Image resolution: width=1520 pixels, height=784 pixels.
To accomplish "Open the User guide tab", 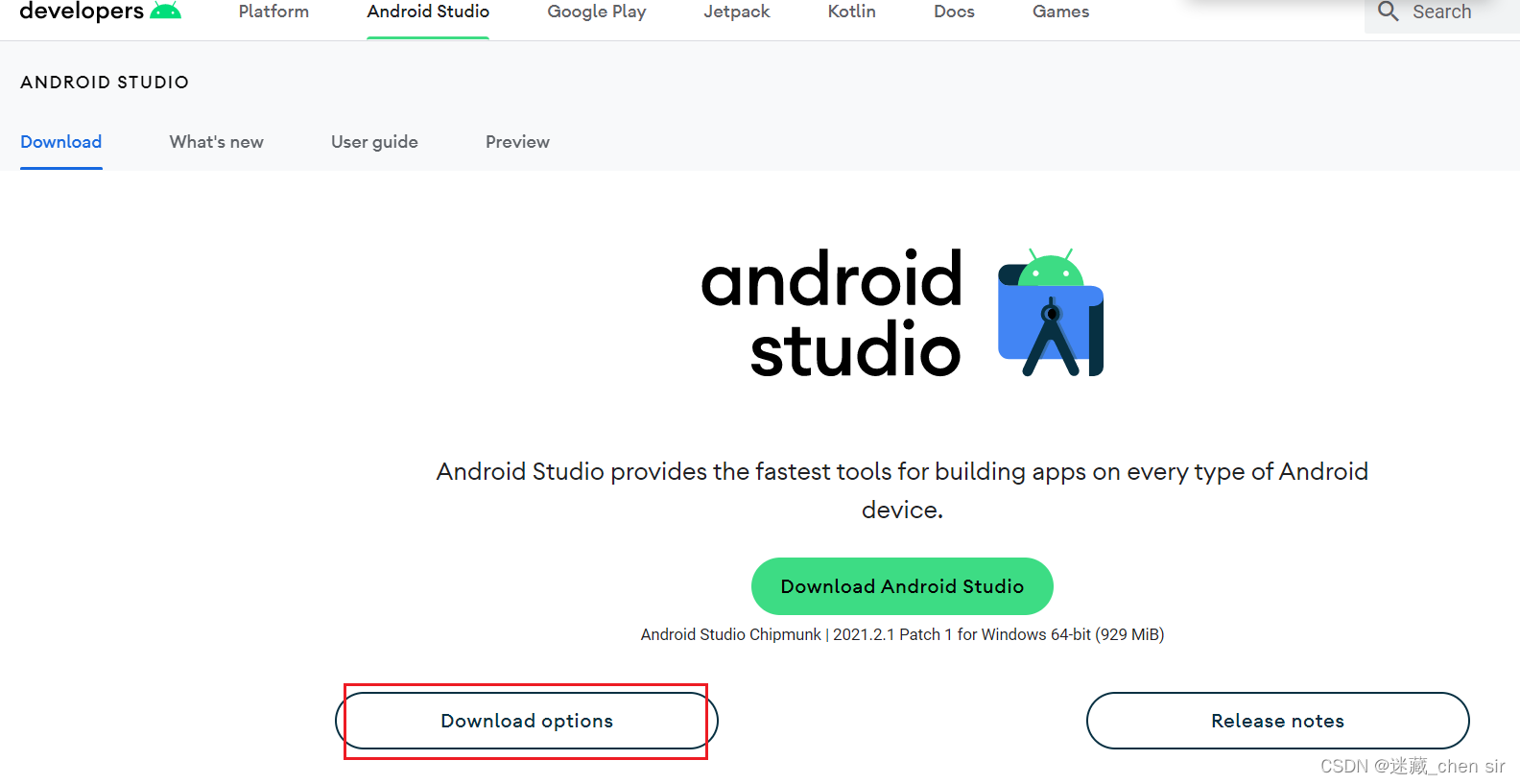I will click(x=374, y=142).
